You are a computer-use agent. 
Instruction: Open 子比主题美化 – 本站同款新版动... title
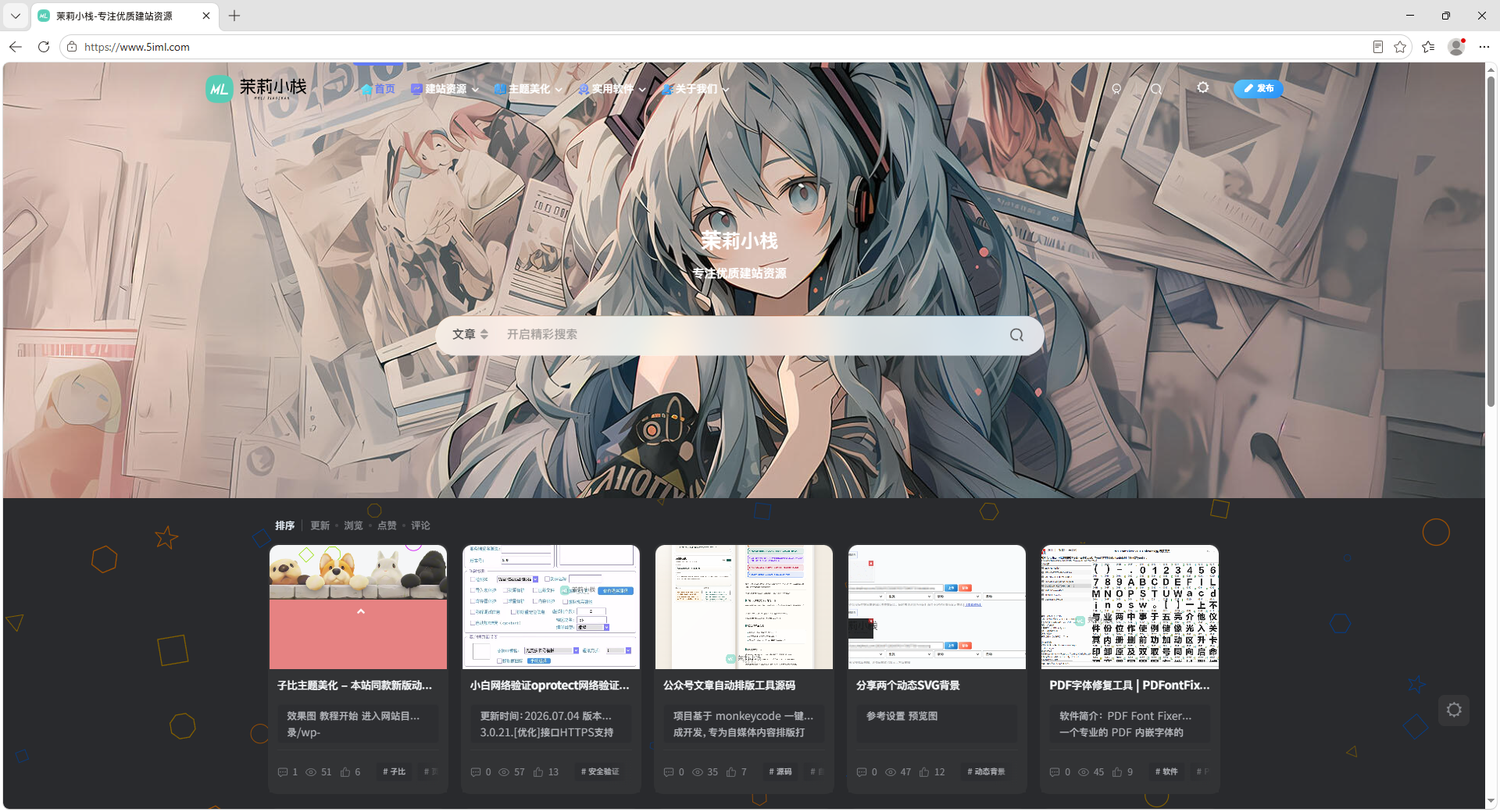pyautogui.click(x=355, y=686)
